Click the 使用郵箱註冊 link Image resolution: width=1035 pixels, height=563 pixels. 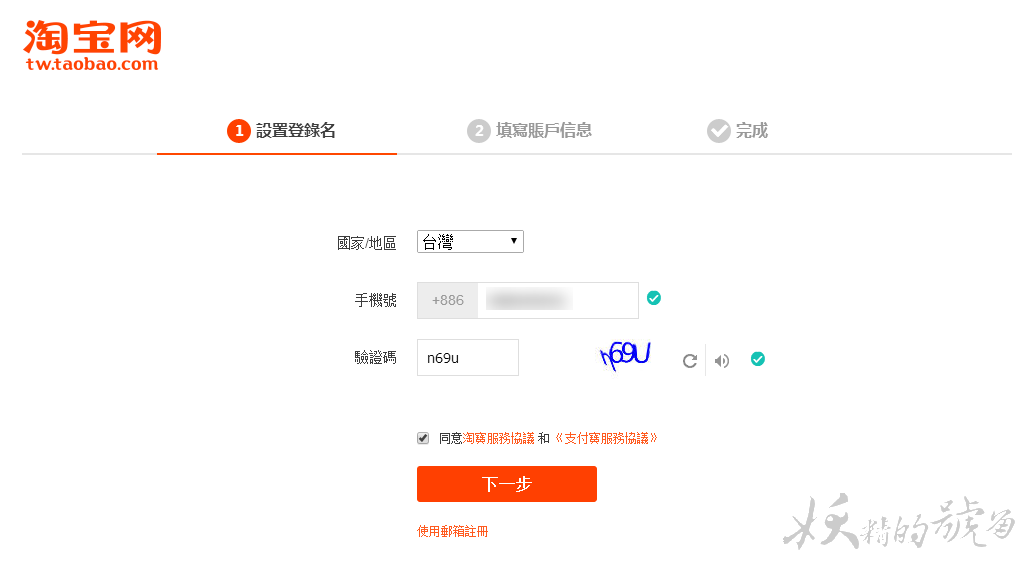point(452,532)
